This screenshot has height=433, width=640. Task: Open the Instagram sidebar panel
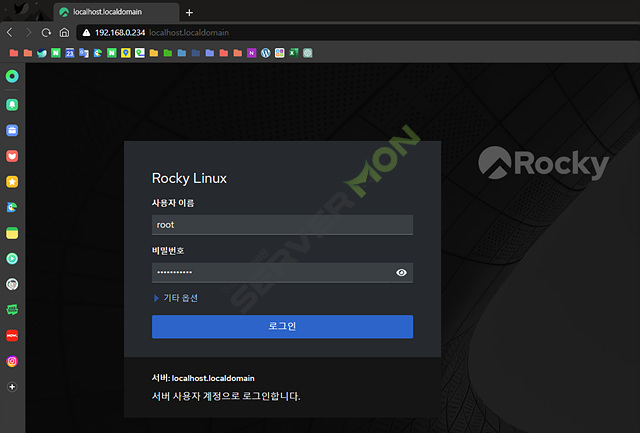click(x=12, y=361)
